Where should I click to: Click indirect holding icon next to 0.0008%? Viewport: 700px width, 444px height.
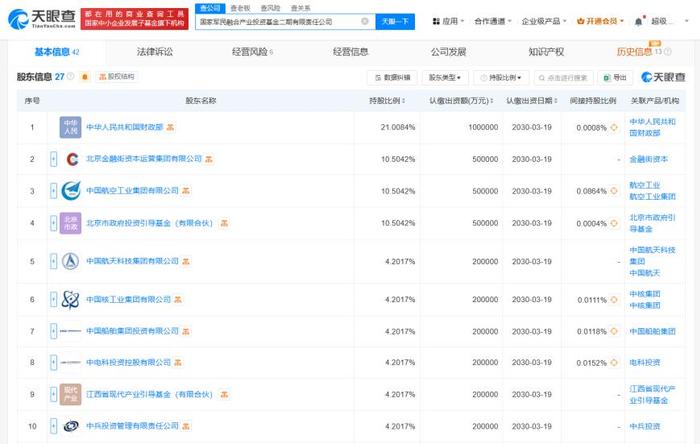pos(614,128)
